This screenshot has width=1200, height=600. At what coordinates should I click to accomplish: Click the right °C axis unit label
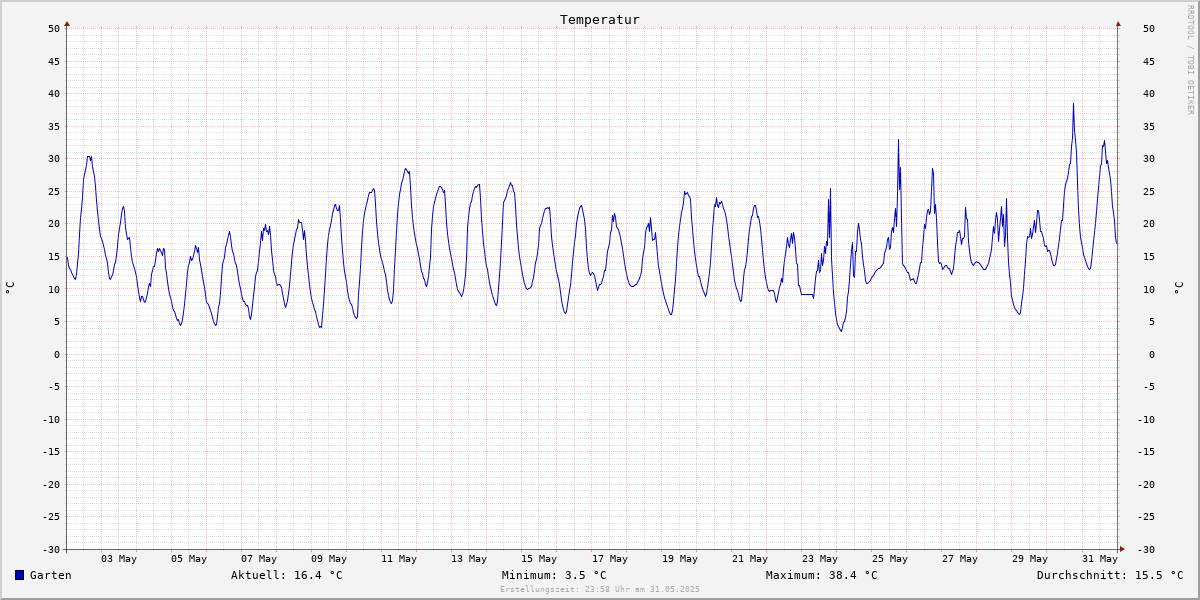1179,288
